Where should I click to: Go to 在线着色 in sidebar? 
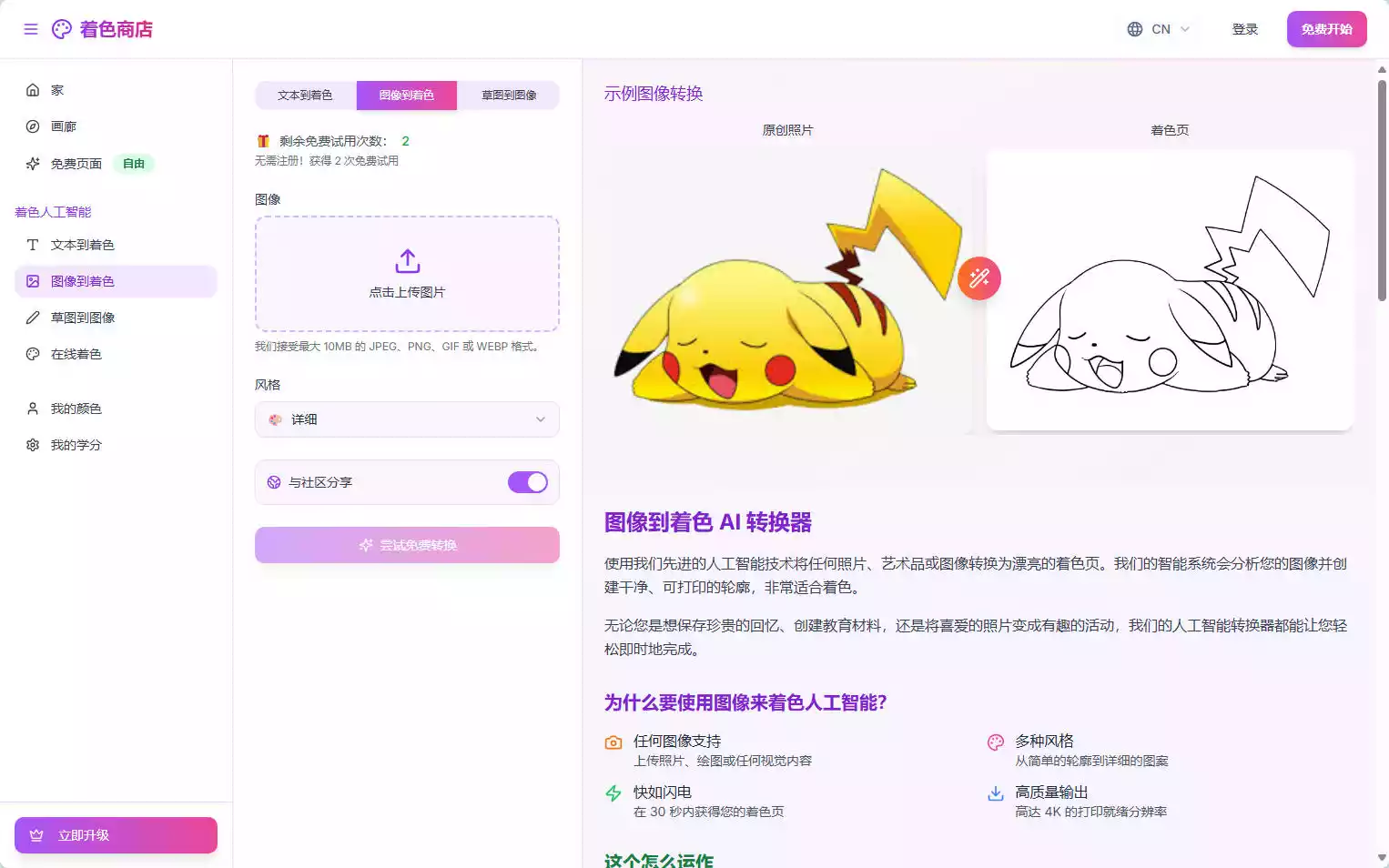click(x=116, y=354)
